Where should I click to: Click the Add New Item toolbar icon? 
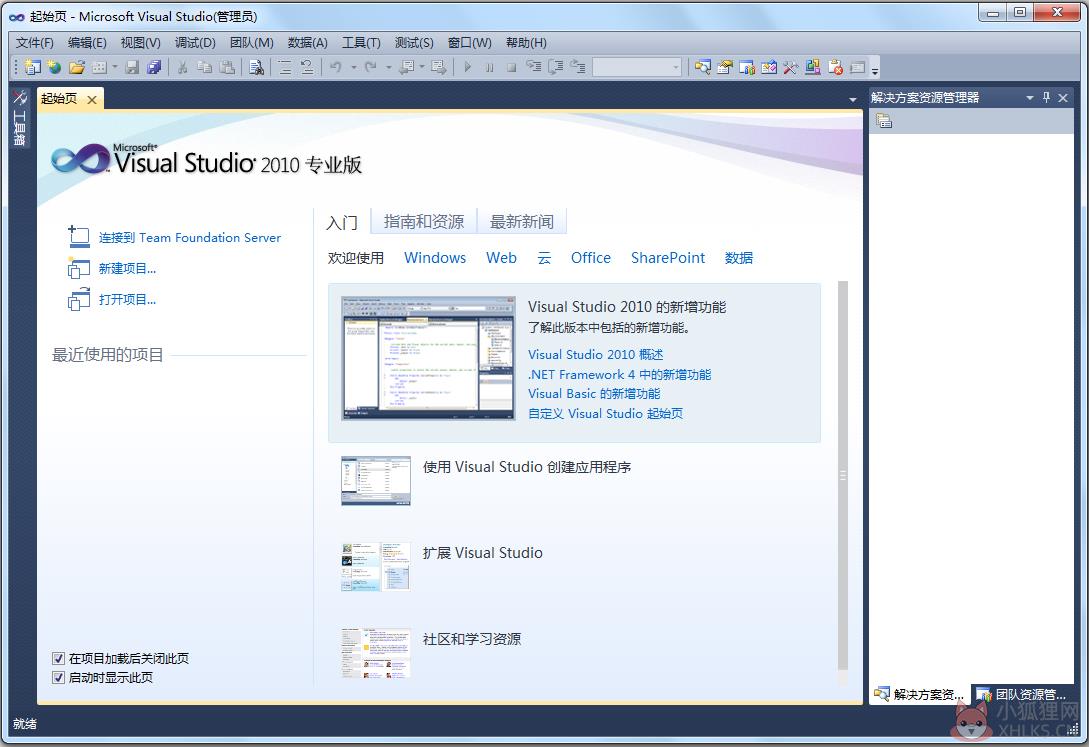pyautogui.click(x=99, y=67)
